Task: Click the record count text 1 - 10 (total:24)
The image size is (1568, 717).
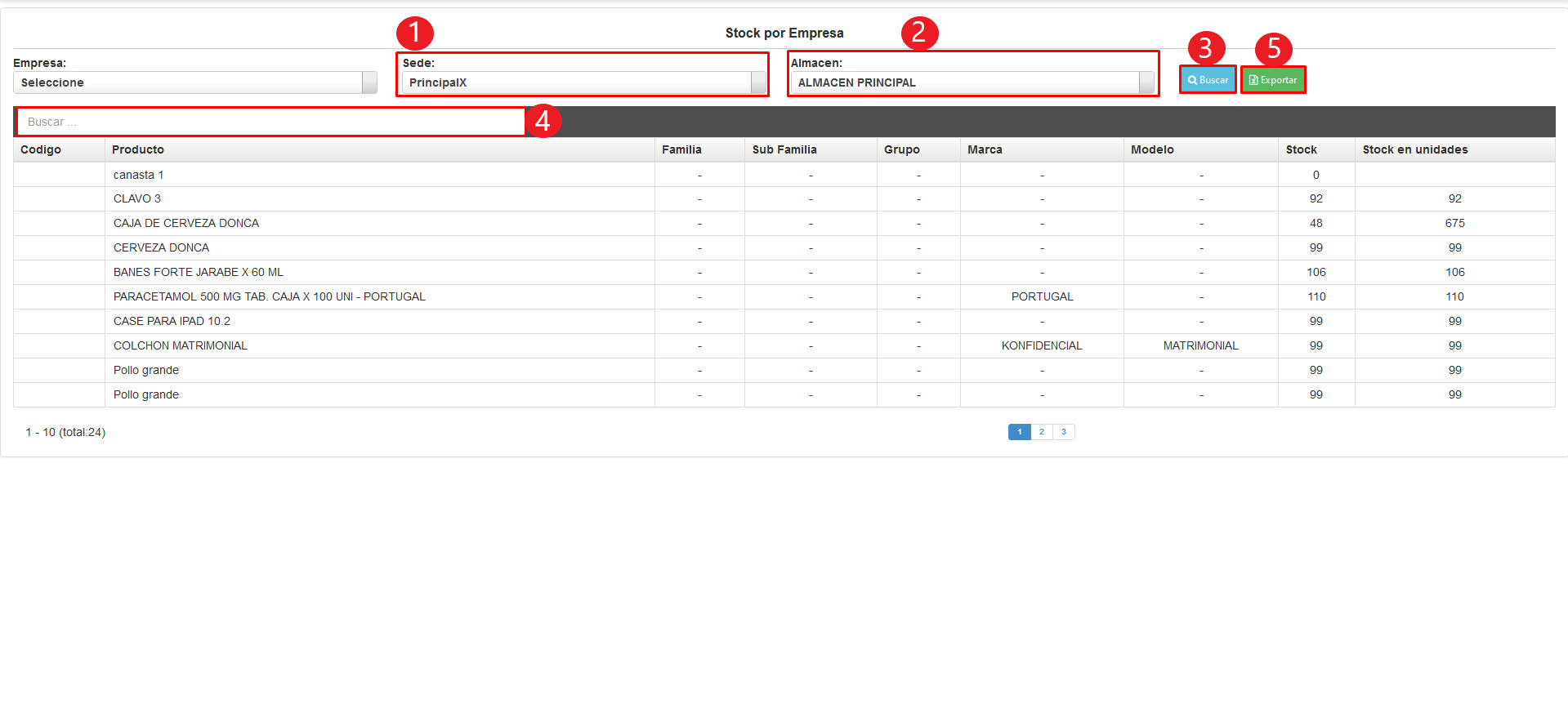Action: [65, 432]
